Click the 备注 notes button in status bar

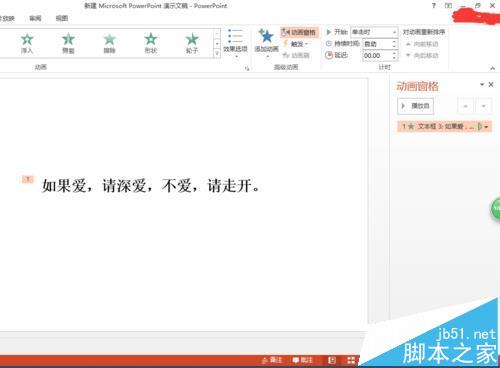pos(272,360)
